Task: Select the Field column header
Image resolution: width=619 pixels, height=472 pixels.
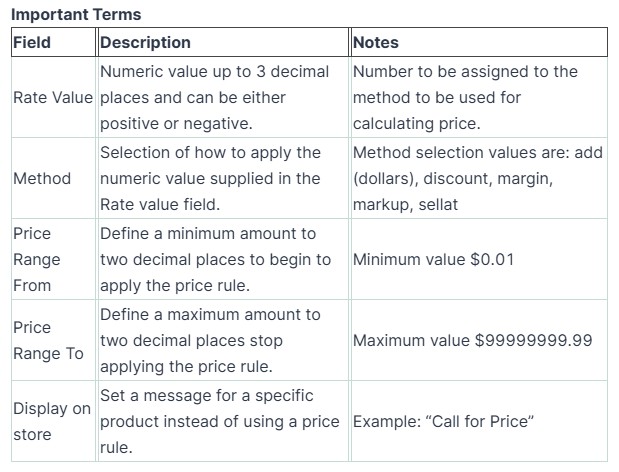Action: (32, 43)
